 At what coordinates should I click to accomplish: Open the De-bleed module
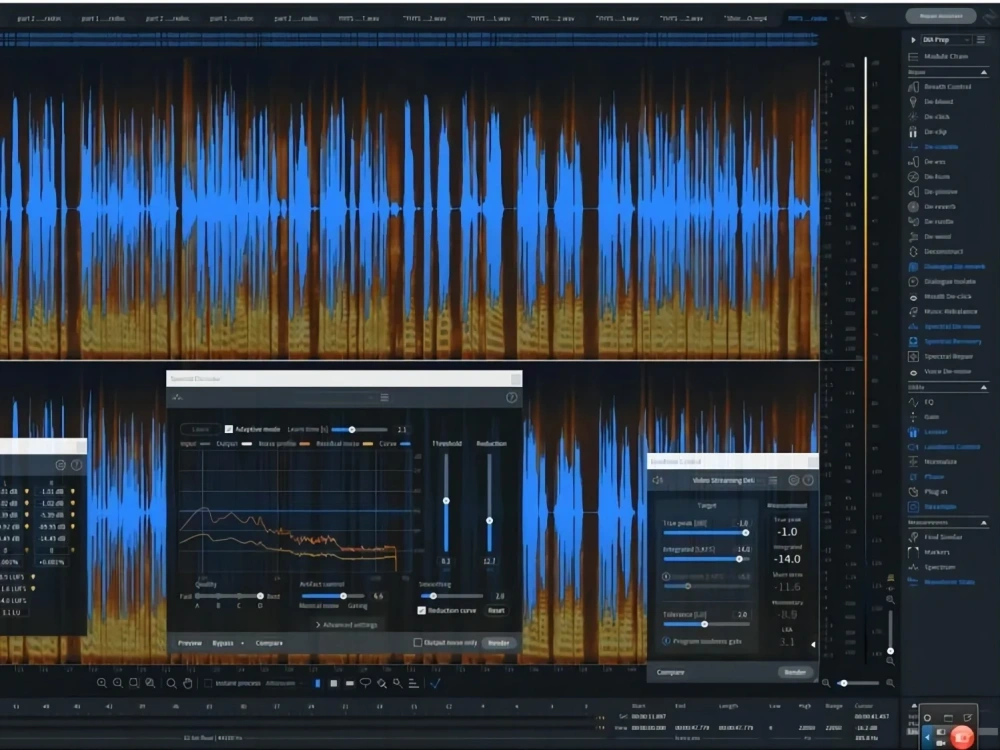(x=931, y=102)
